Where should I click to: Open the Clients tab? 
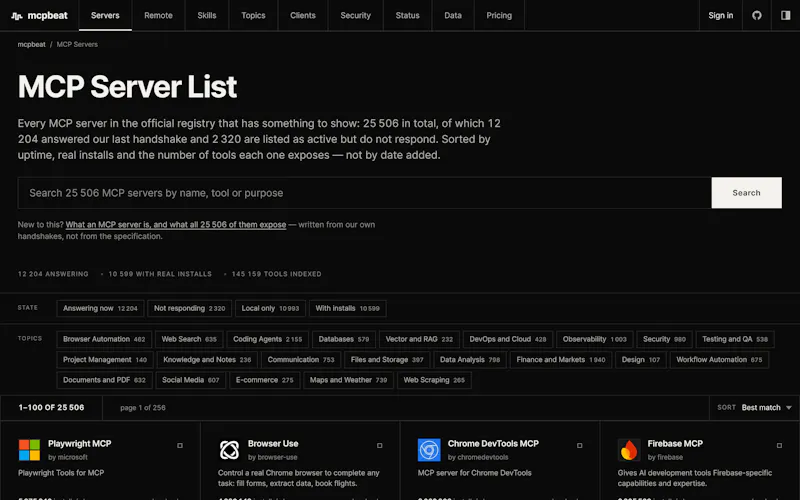pos(303,15)
